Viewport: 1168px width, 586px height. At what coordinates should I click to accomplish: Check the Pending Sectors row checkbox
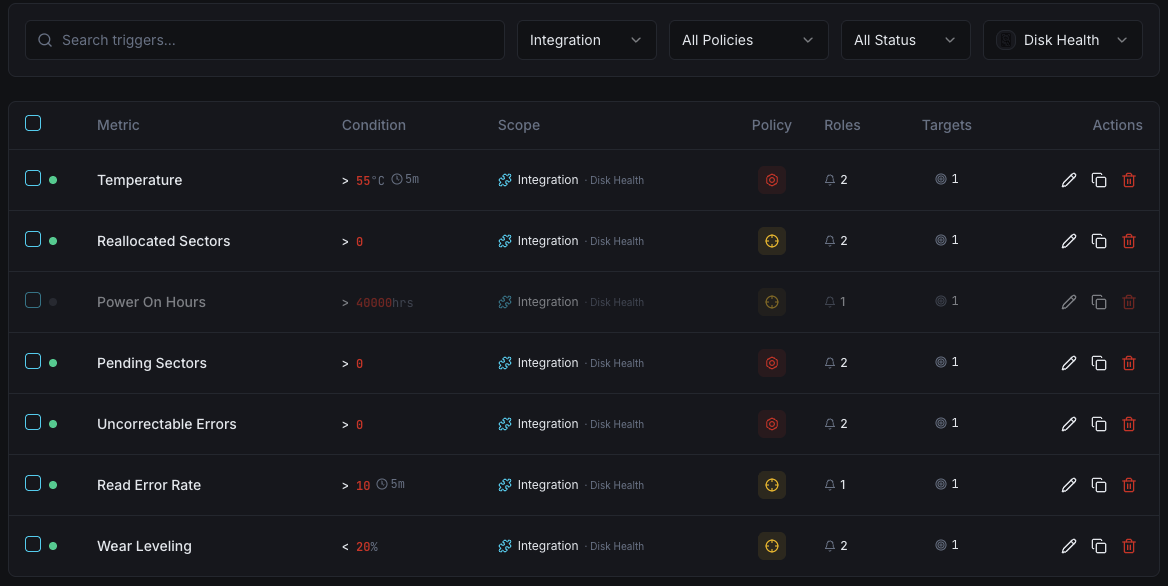[x=33, y=363]
